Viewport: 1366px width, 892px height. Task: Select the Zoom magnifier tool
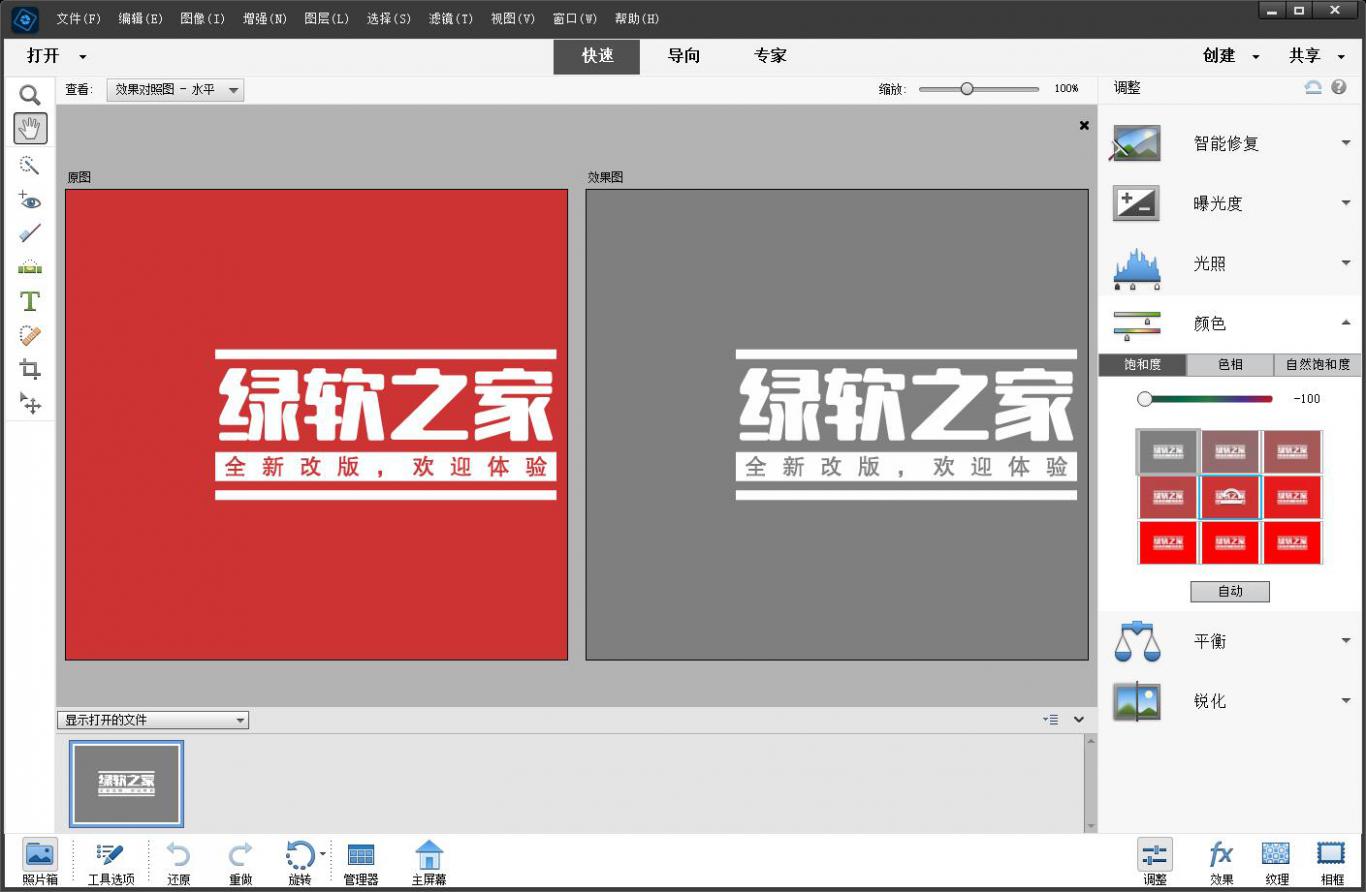[x=30, y=96]
